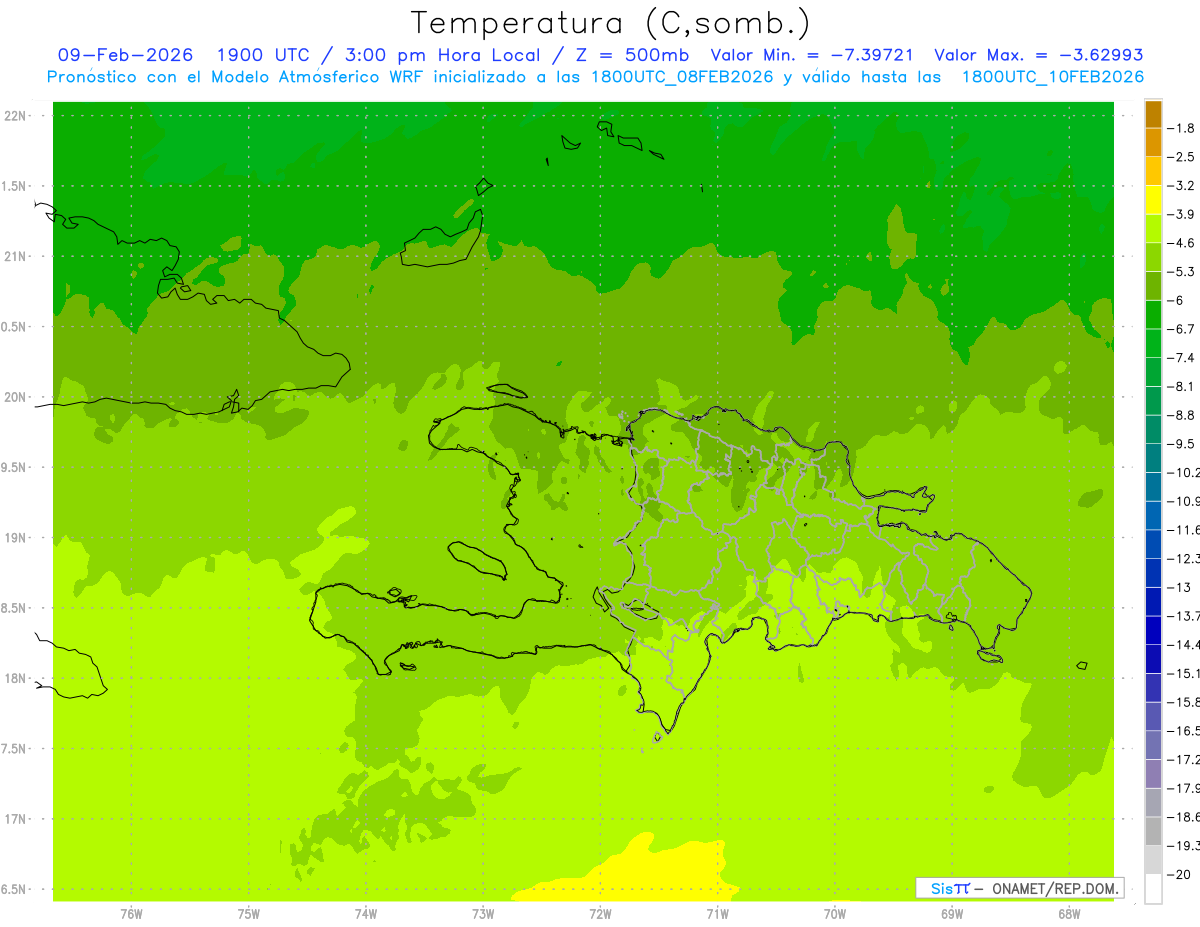Click the -20 legend value

point(1180,874)
